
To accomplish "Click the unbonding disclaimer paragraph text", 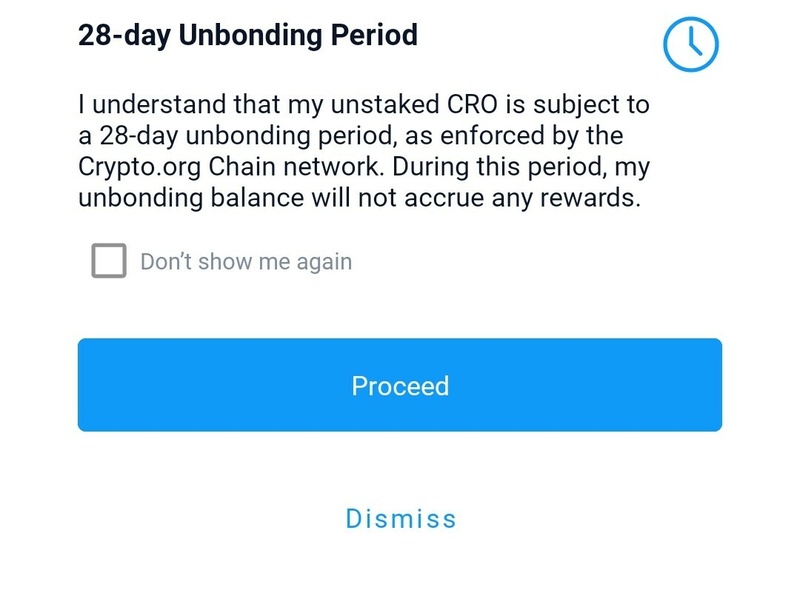I will tap(364, 151).
